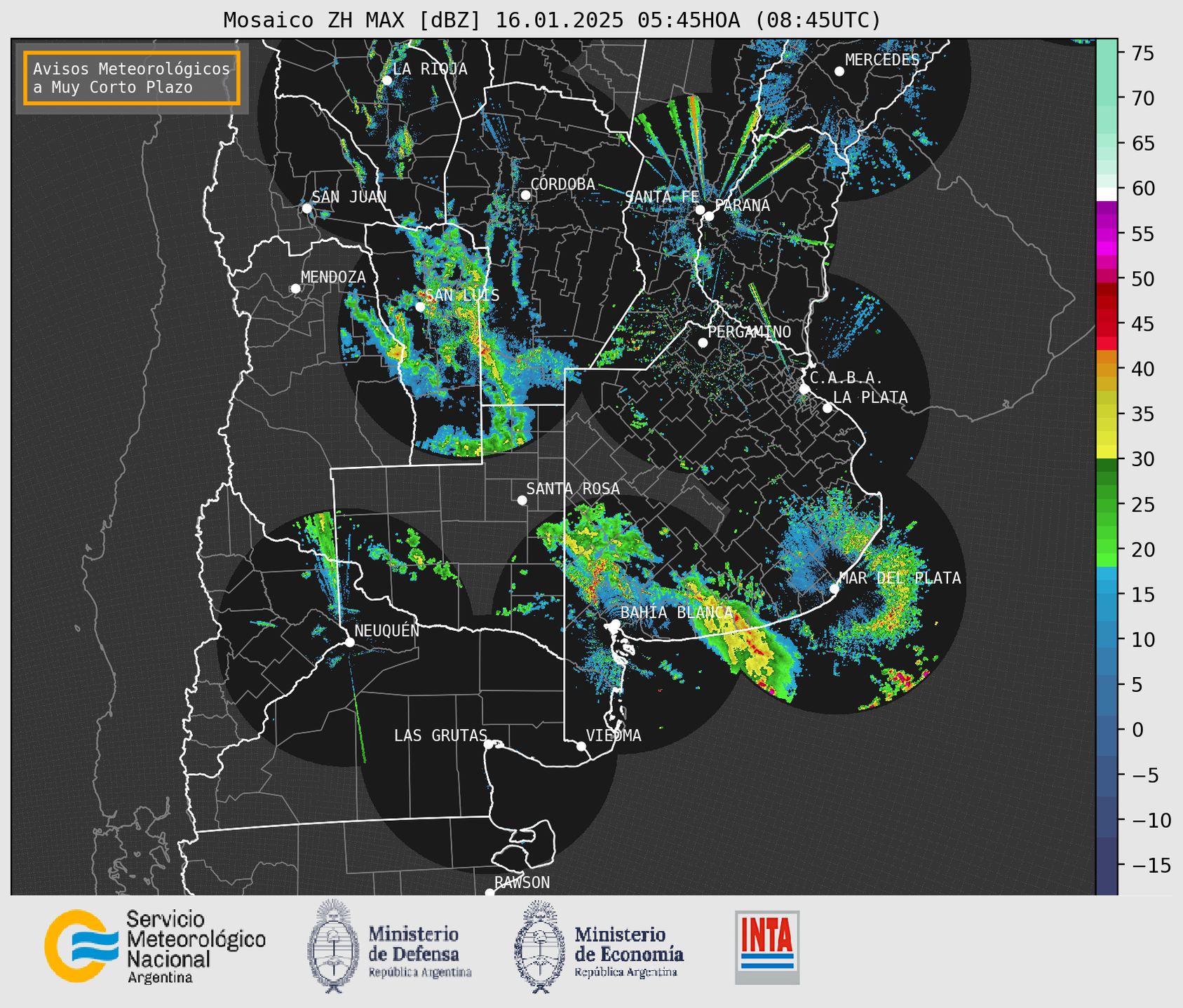Click the Bahía Blanca city marker dot
The height and width of the screenshot is (1008, 1183).
[615, 624]
